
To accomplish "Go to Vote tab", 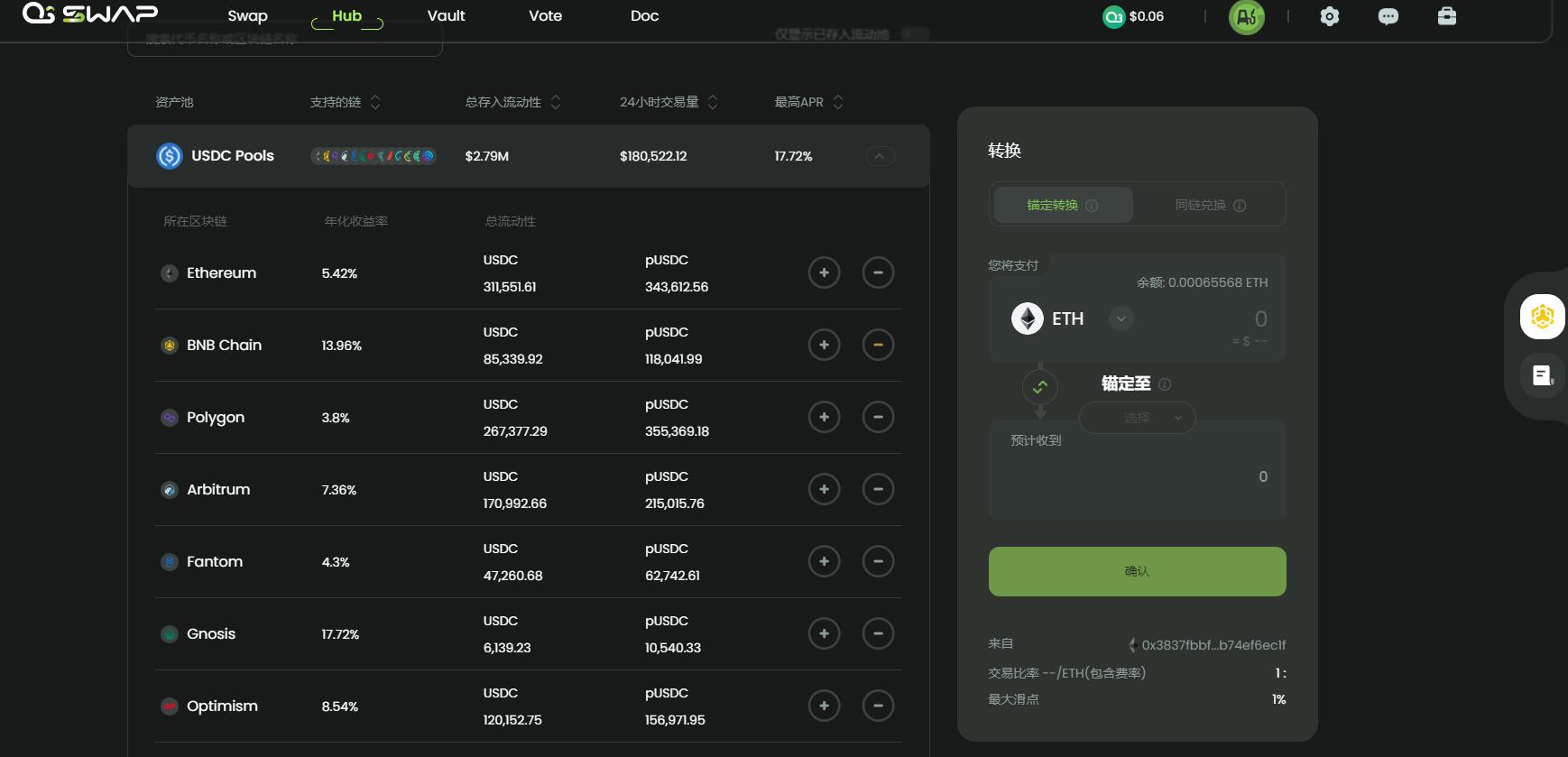I will coord(546,16).
